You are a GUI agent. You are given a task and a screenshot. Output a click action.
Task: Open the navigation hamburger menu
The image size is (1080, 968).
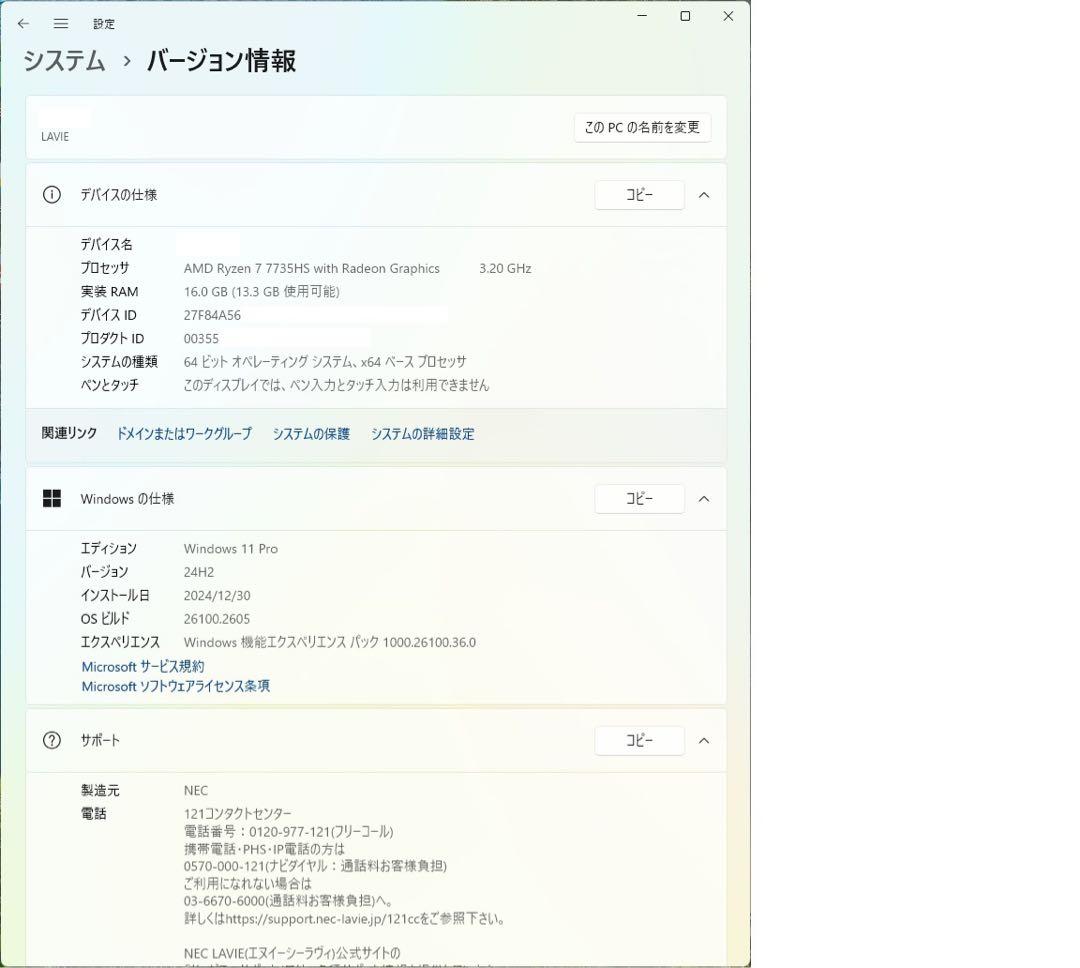[x=60, y=23]
